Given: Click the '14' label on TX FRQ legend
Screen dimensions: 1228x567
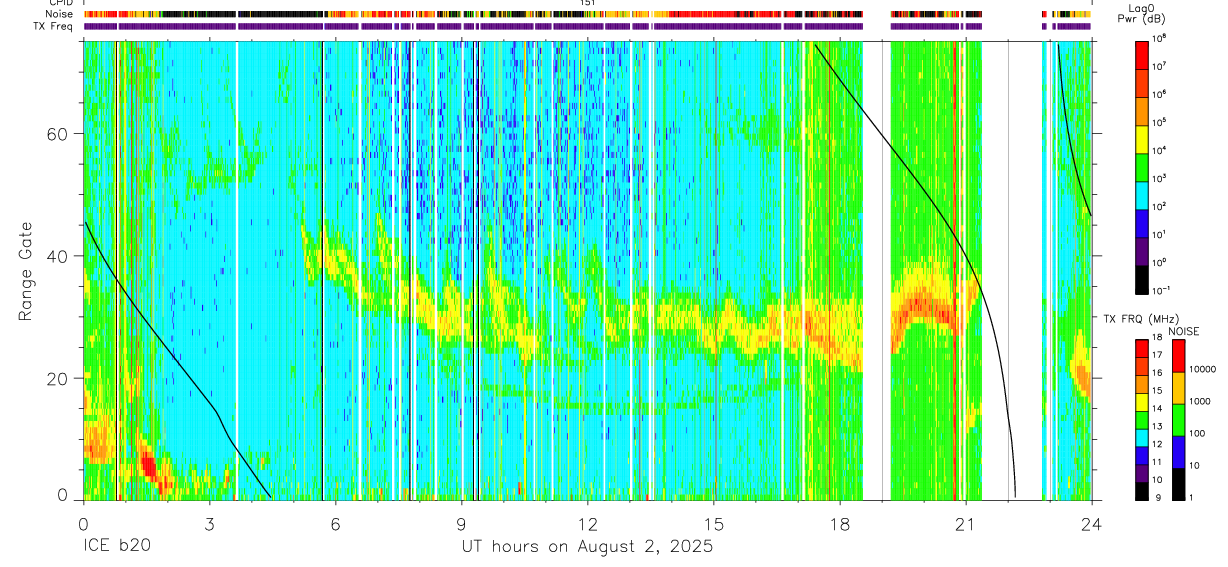Looking at the screenshot, I should pos(1156,409).
